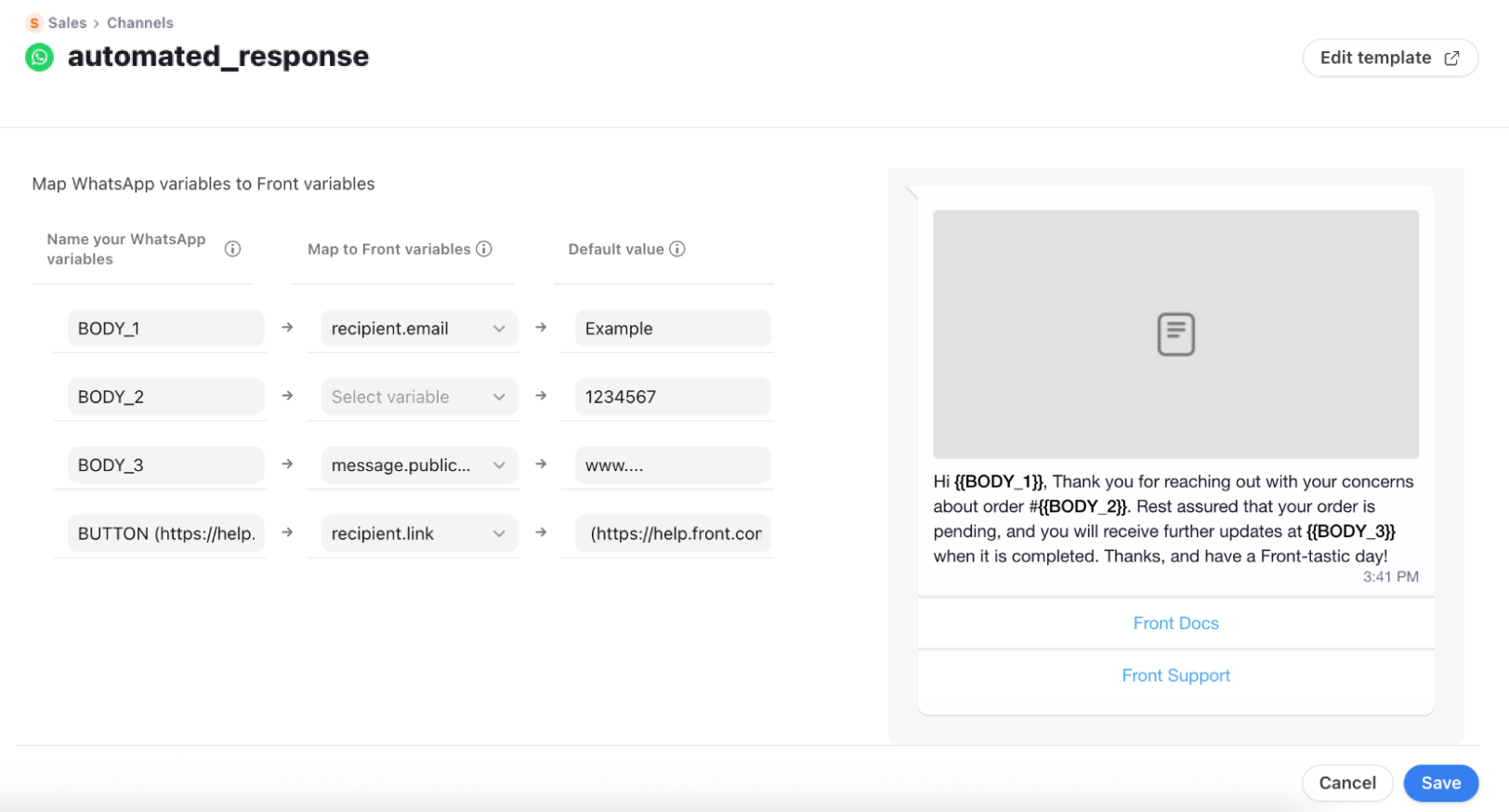Click the BUTTON variable name field
1509x812 pixels.
pos(165,534)
